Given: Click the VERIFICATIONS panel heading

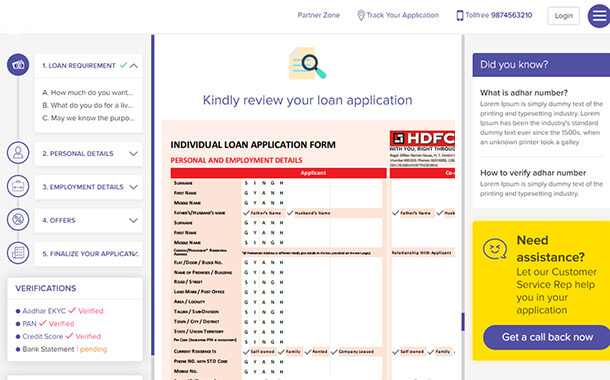Looking at the screenshot, I should point(46,288).
